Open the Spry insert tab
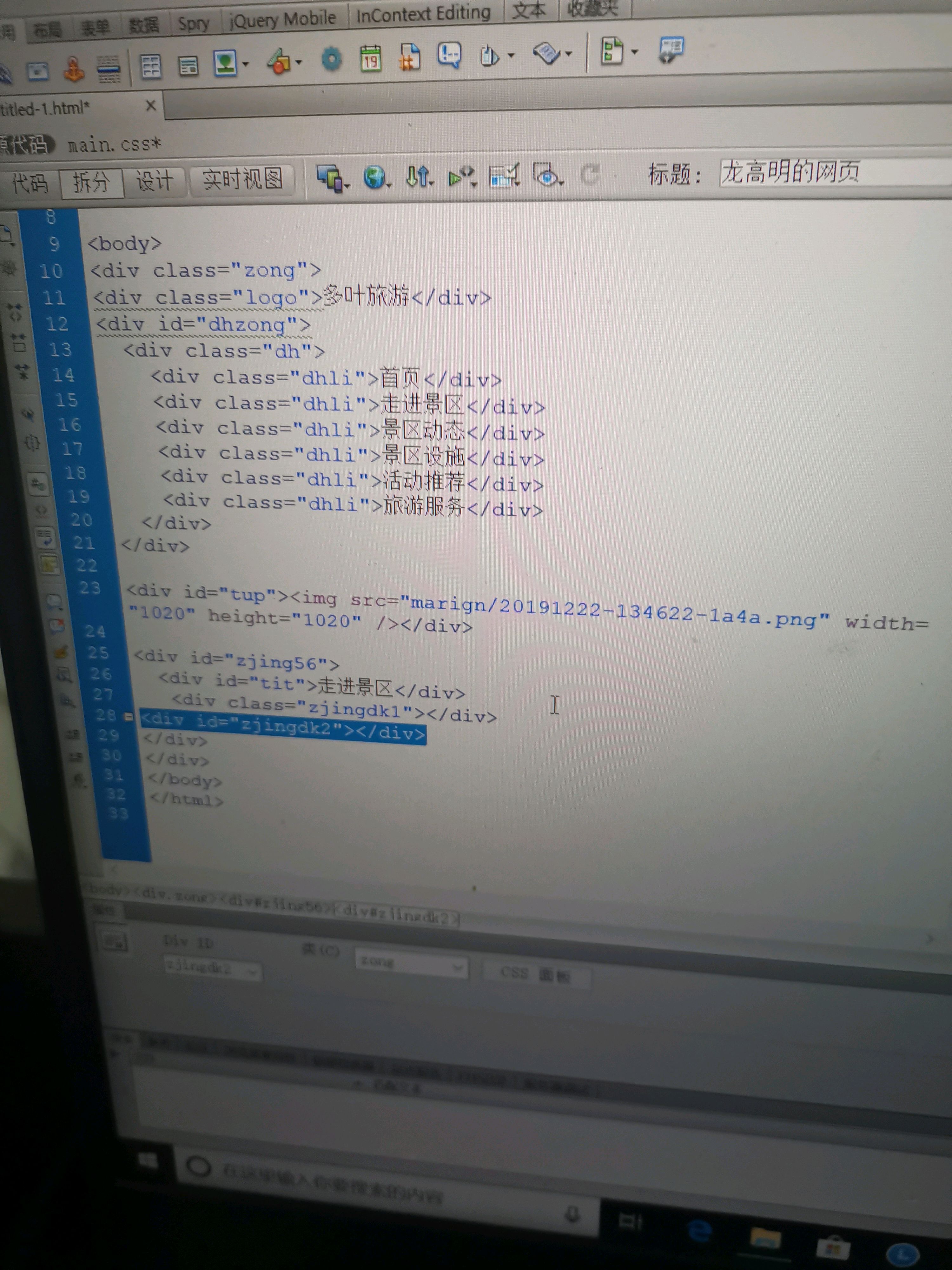 click(x=193, y=23)
